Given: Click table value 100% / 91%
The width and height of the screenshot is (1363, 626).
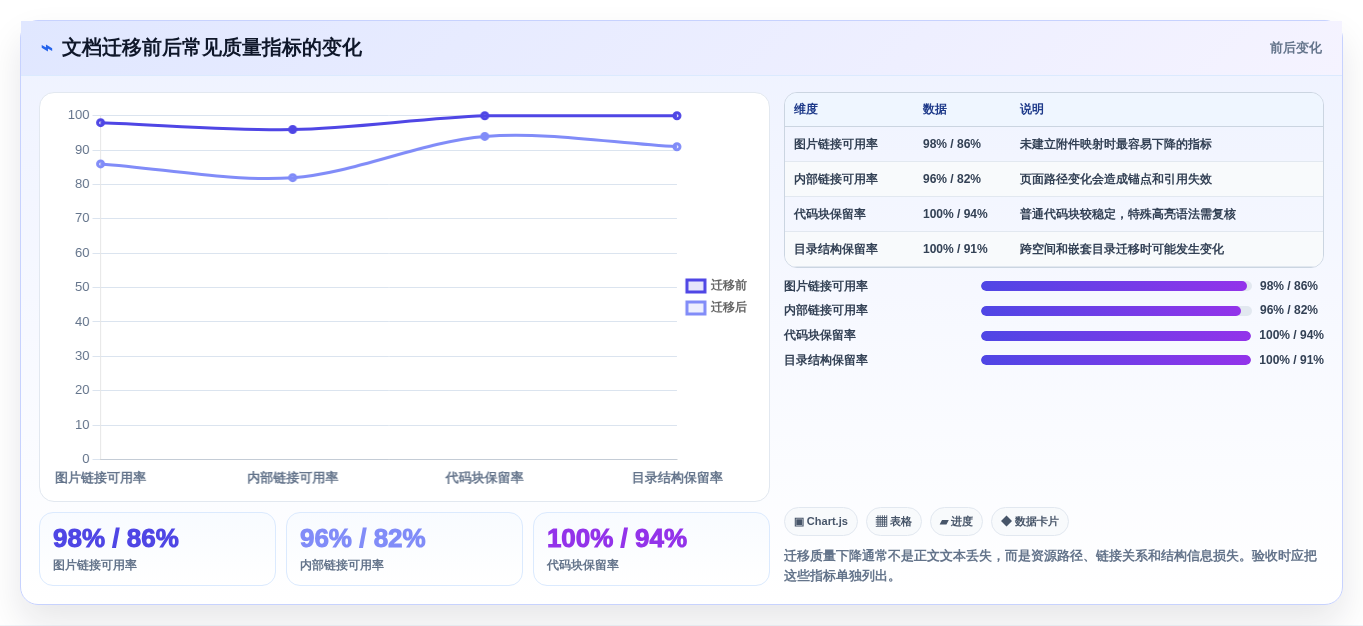Looking at the screenshot, I should [x=955, y=250].
